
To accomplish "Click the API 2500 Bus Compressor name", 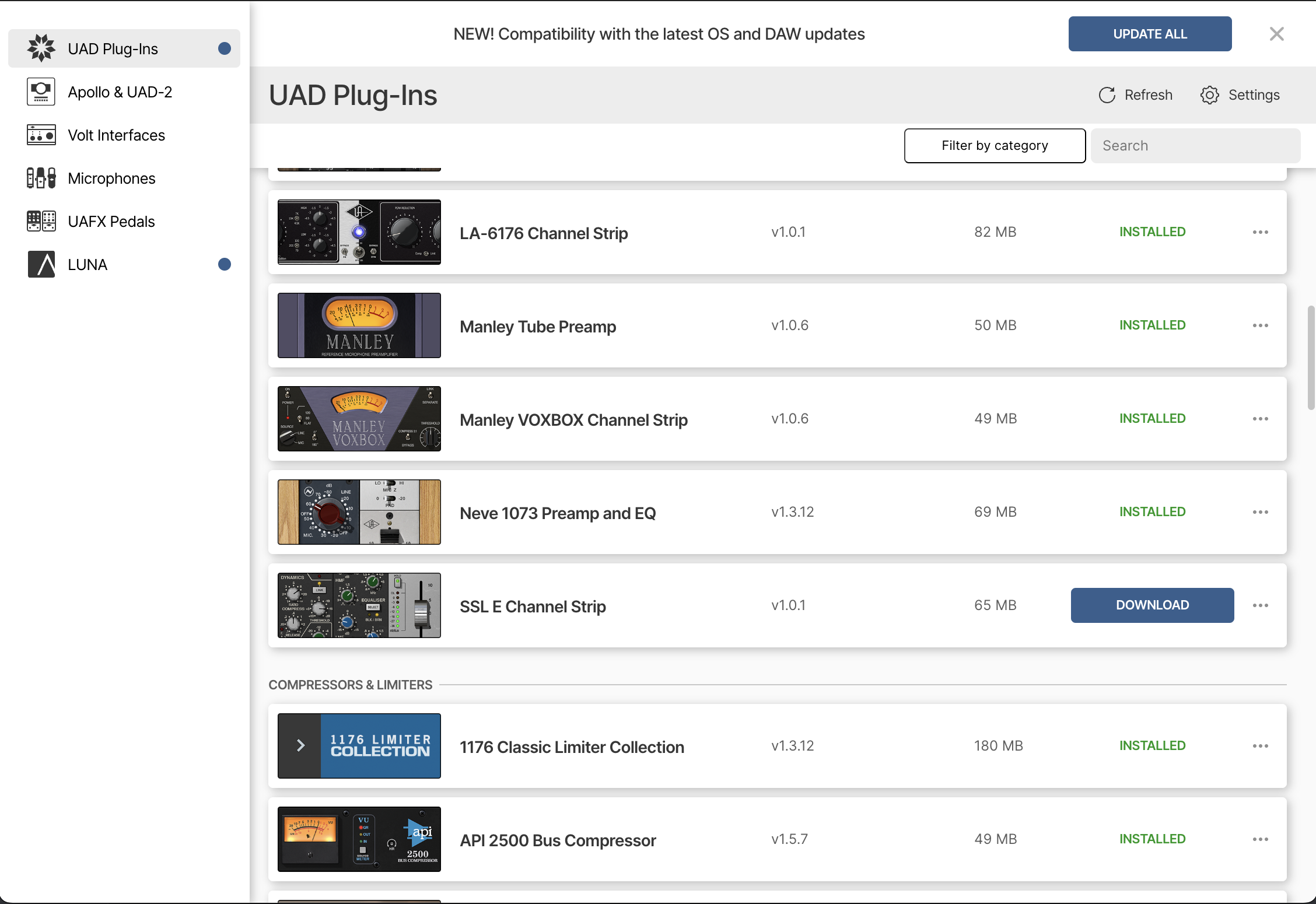I will pos(558,840).
